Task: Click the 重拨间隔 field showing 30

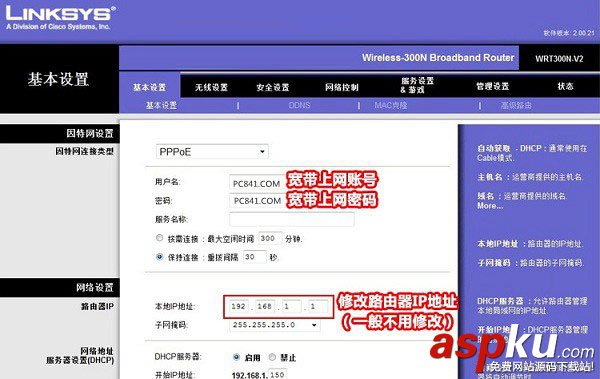Action: click(254, 257)
